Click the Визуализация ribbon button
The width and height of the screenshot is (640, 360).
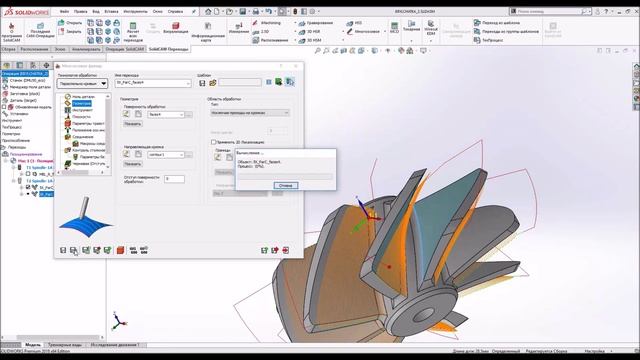(176, 28)
